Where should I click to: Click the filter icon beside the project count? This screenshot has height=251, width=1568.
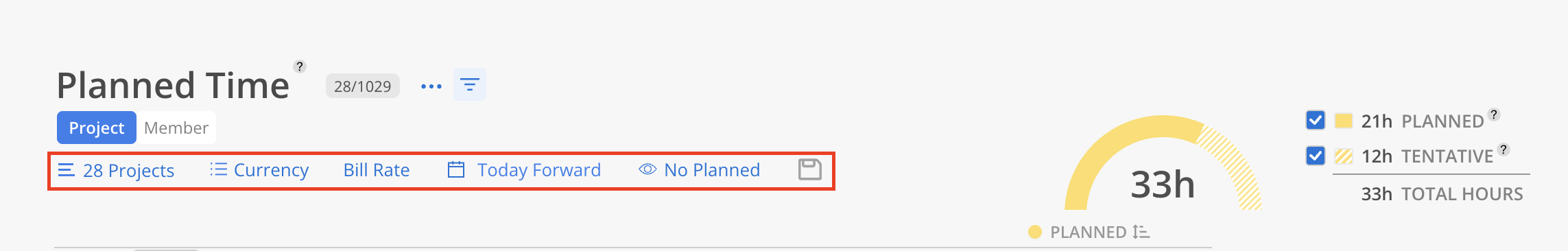pyautogui.click(x=470, y=84)
